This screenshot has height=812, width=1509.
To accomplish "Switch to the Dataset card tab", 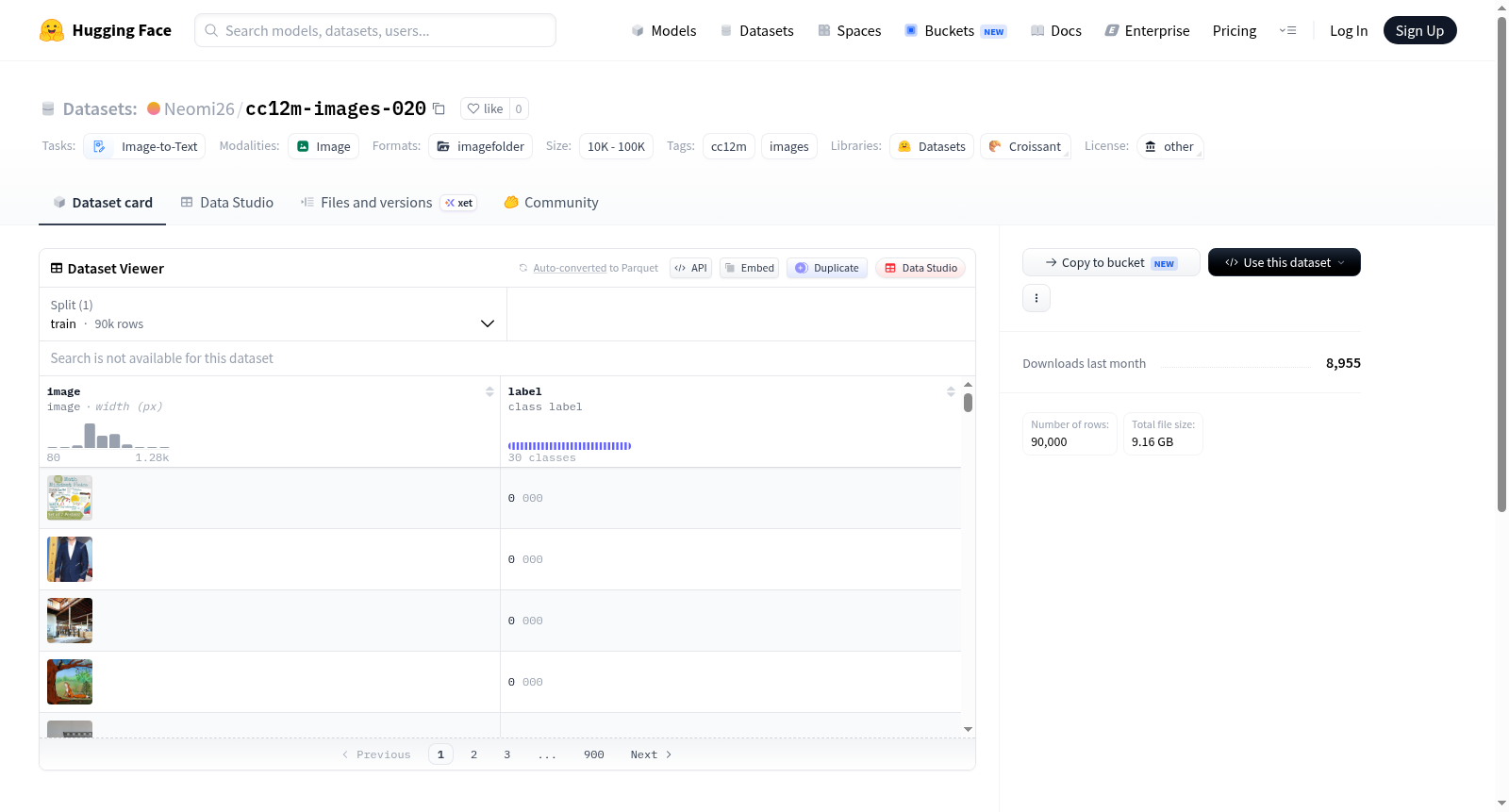I will tap(102, 203).
